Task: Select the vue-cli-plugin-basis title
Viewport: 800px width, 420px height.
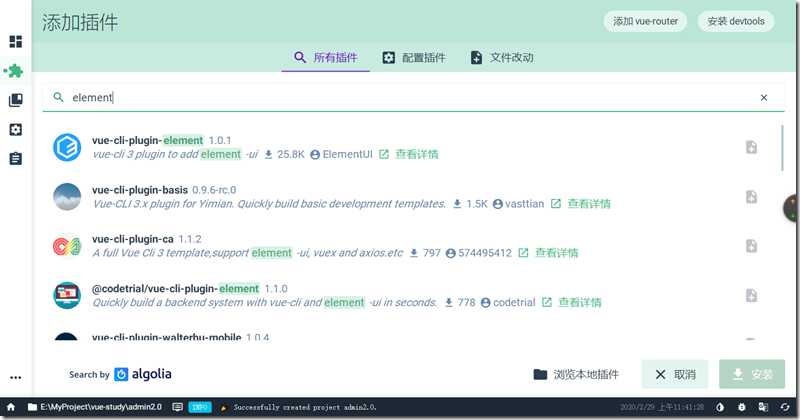Action: (x=140, y=190)
